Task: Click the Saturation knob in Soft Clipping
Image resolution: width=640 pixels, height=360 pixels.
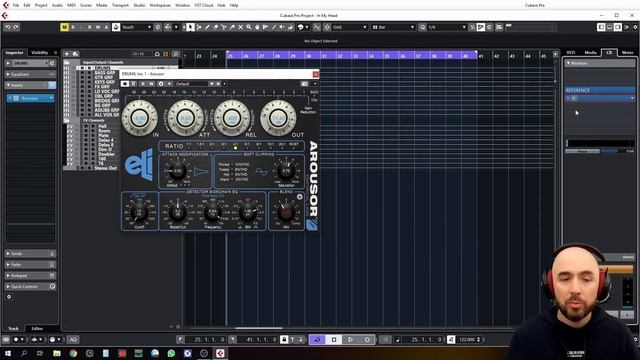Action: click(286, 171)
